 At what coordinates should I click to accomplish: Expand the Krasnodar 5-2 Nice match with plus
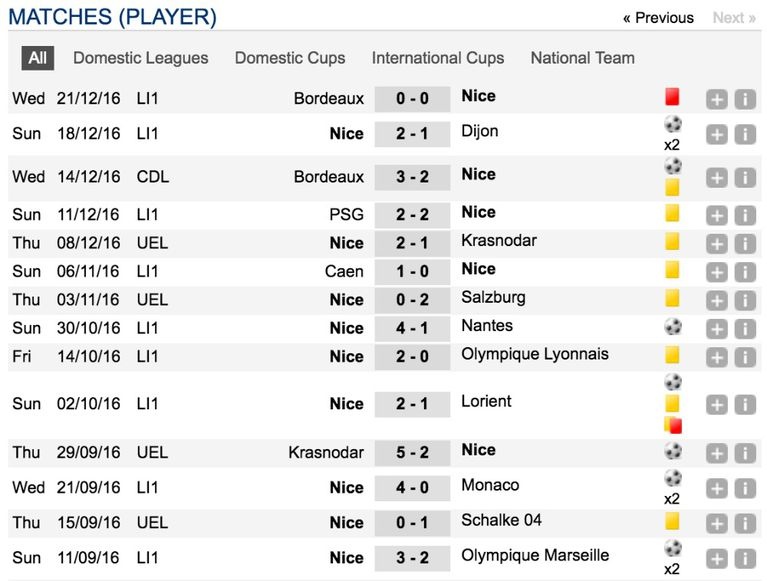tap(716, 453)
